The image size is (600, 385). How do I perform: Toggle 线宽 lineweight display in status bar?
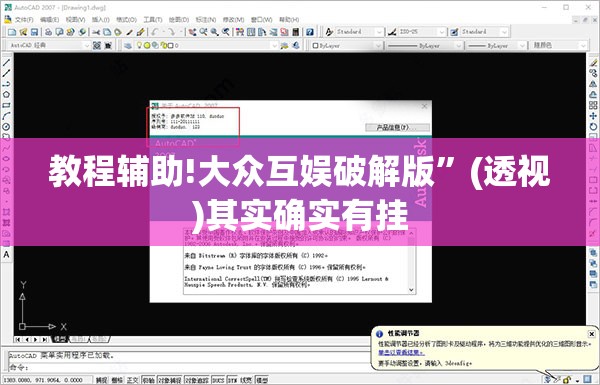coord(246,380)
